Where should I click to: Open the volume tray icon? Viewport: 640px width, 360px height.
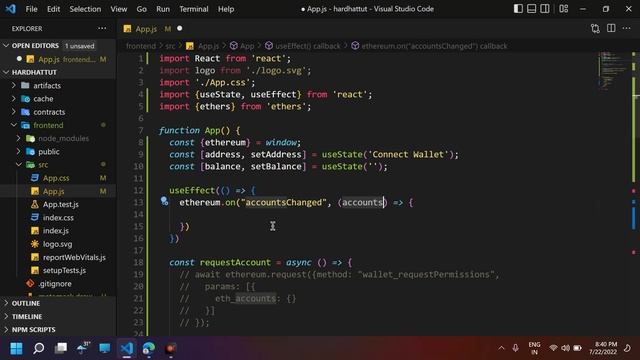click(565, 348)
